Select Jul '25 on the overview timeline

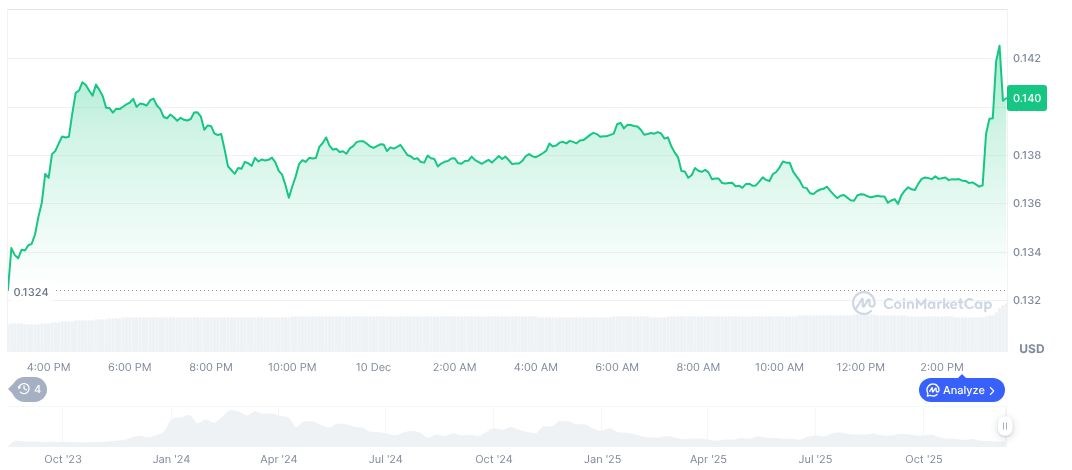click(816, 460)
